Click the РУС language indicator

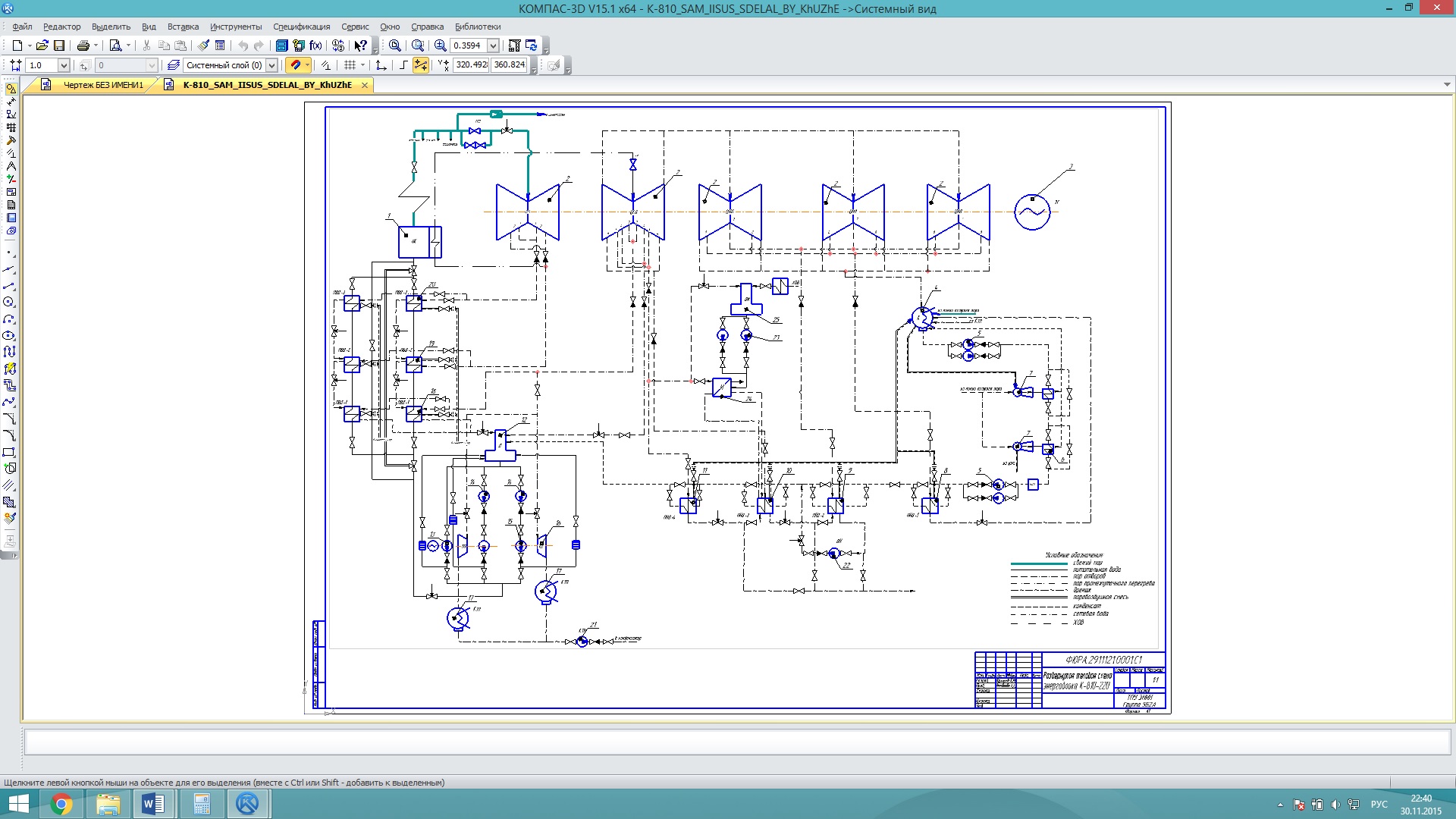click(x=1379, y=805)
